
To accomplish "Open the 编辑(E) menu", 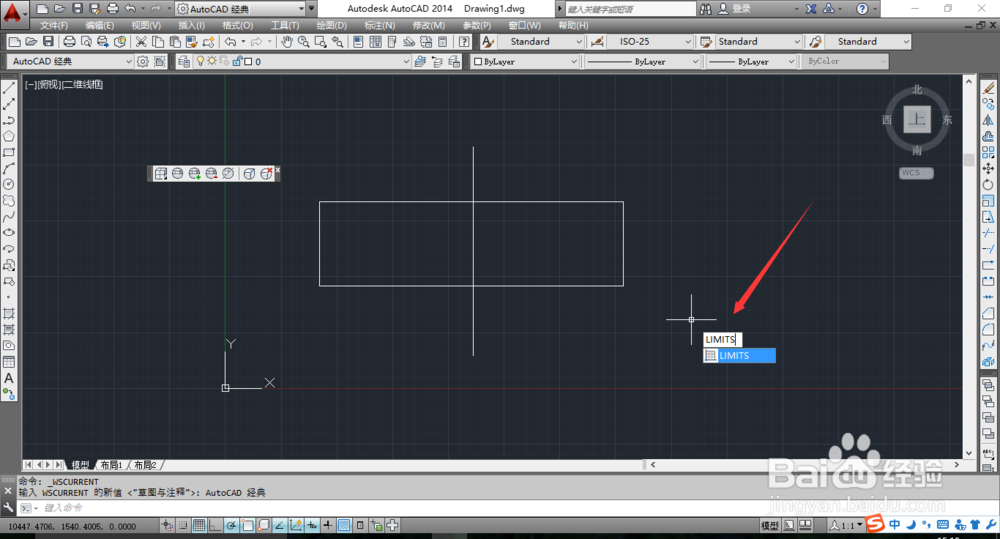I will pyautogui.click(x=99, y=26).
